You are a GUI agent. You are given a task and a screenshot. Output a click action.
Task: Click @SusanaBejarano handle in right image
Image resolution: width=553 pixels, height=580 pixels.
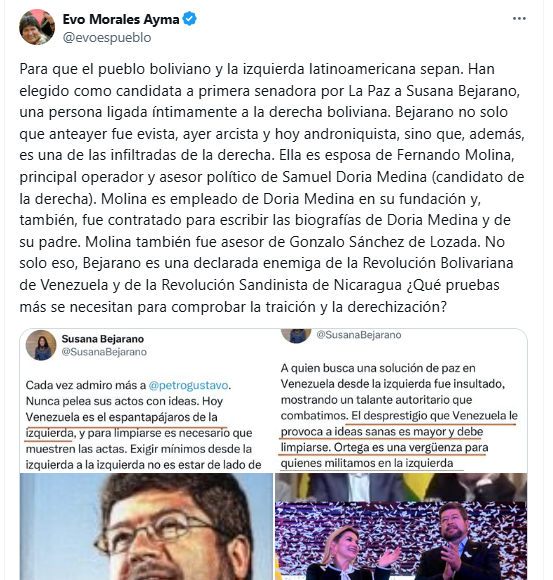pyautogui.click(x=359, y=335)
